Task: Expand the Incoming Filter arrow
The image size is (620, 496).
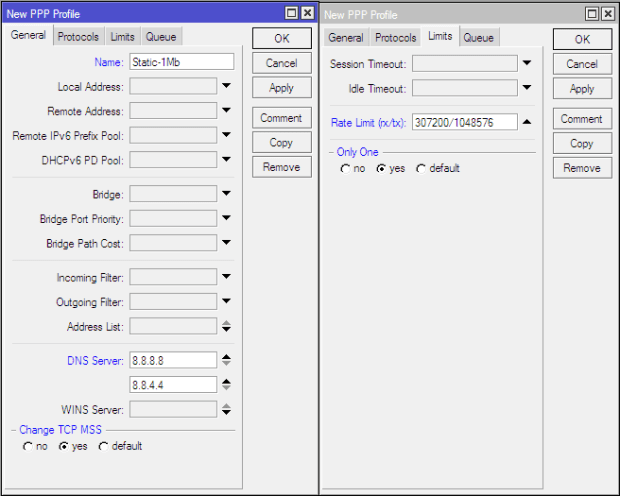Action: pos(226,276)
